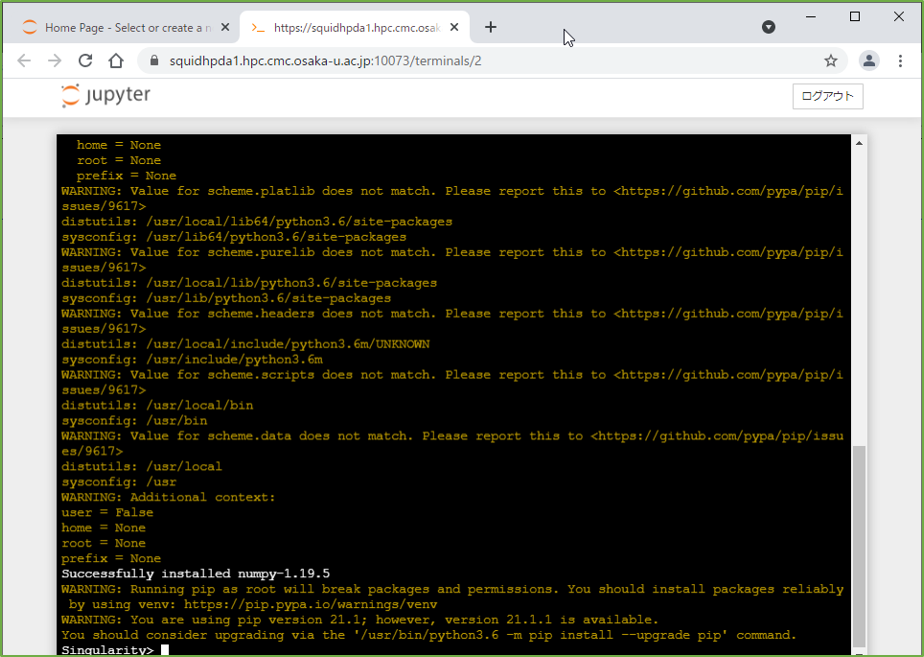The image size is (924, 657).
Task: Click the terminal scrollbar up arrow
Action: [859, 144]
